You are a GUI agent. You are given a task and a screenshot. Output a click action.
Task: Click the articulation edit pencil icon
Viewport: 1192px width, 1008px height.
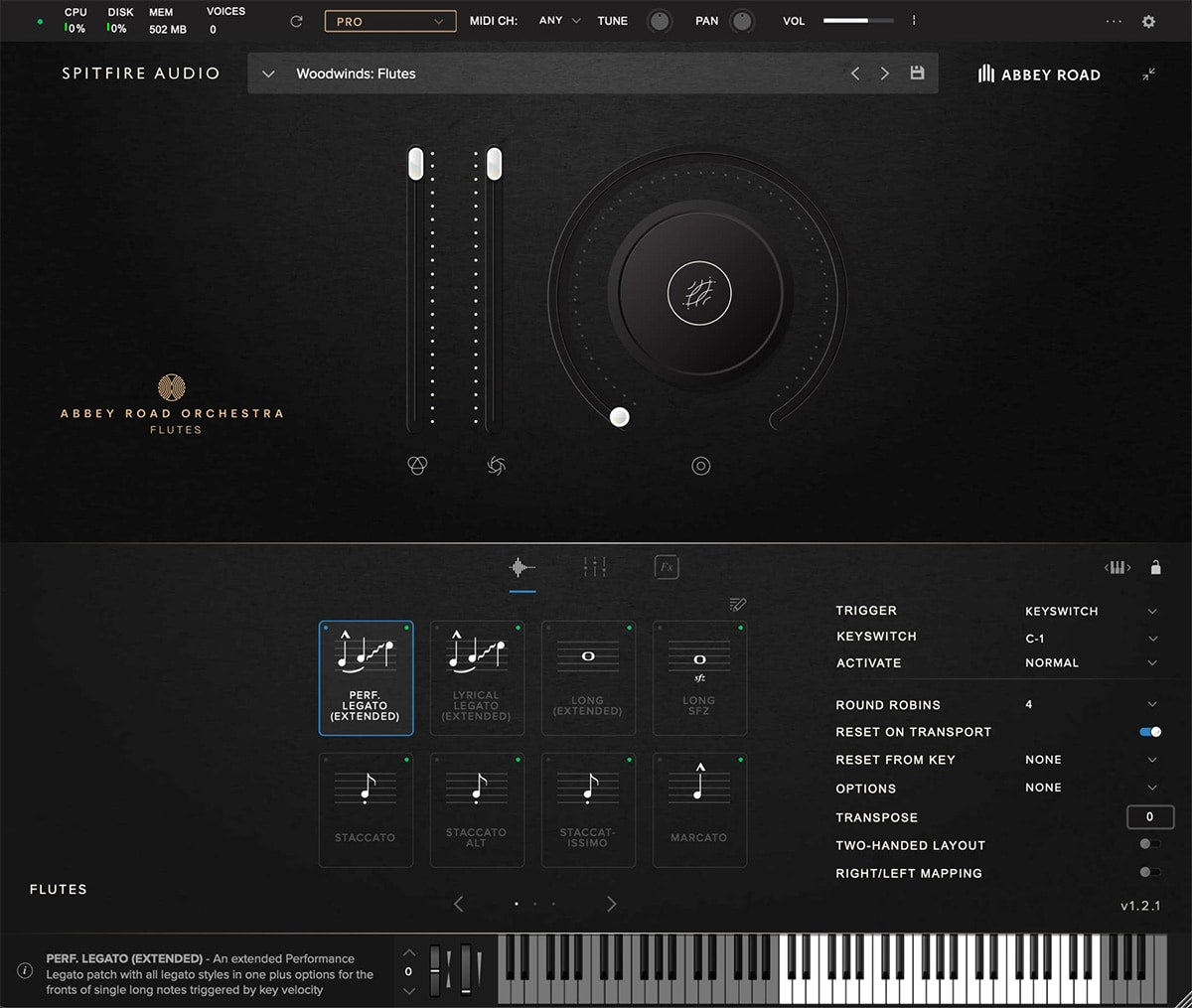click(737, 604)
